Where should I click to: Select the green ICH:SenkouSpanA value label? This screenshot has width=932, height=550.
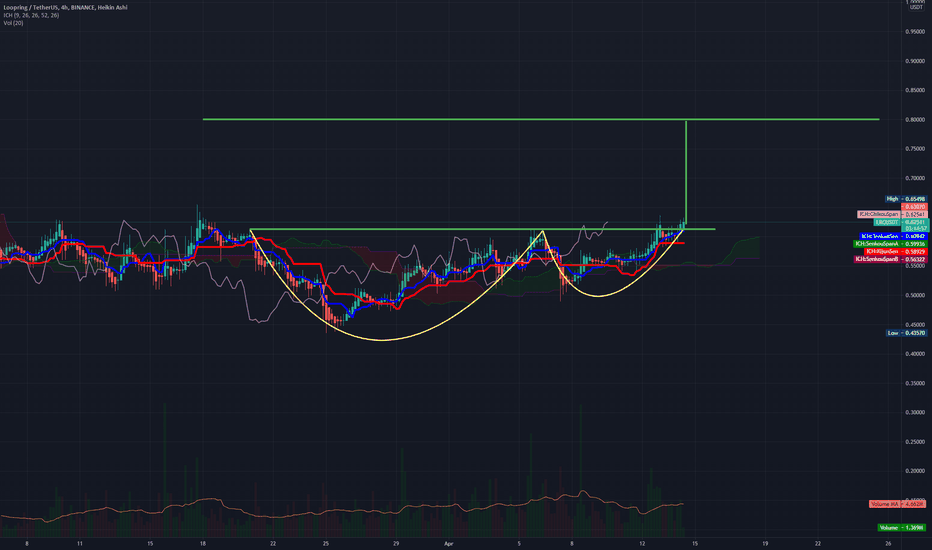(890, 244)
